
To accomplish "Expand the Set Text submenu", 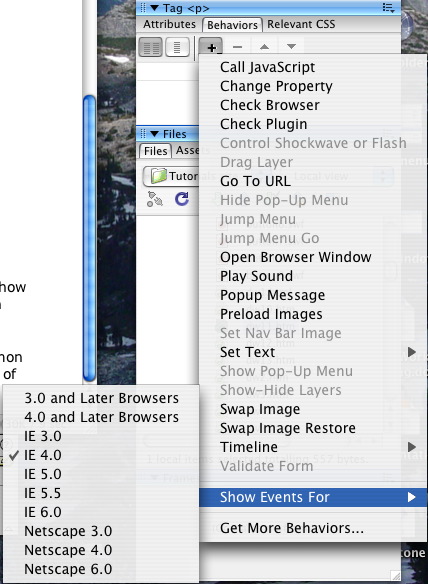I will point(313,352).
